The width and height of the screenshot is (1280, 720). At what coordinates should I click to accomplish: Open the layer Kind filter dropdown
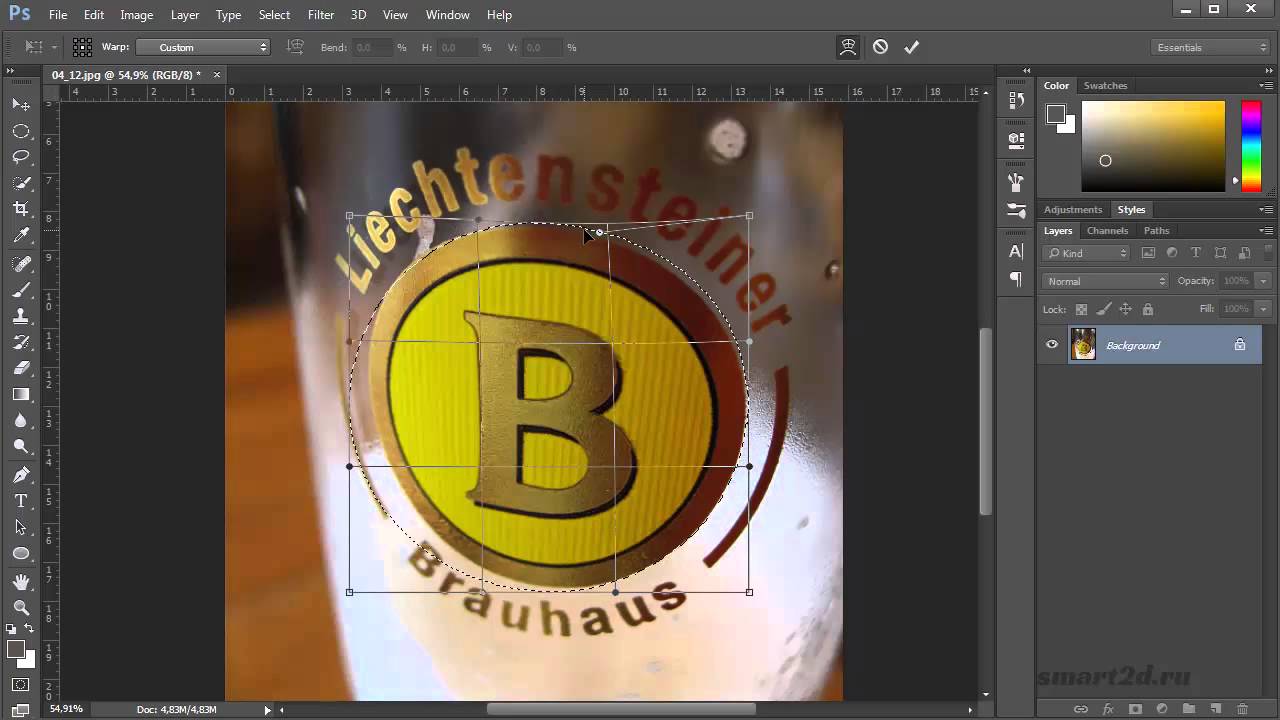[1087, 253]
